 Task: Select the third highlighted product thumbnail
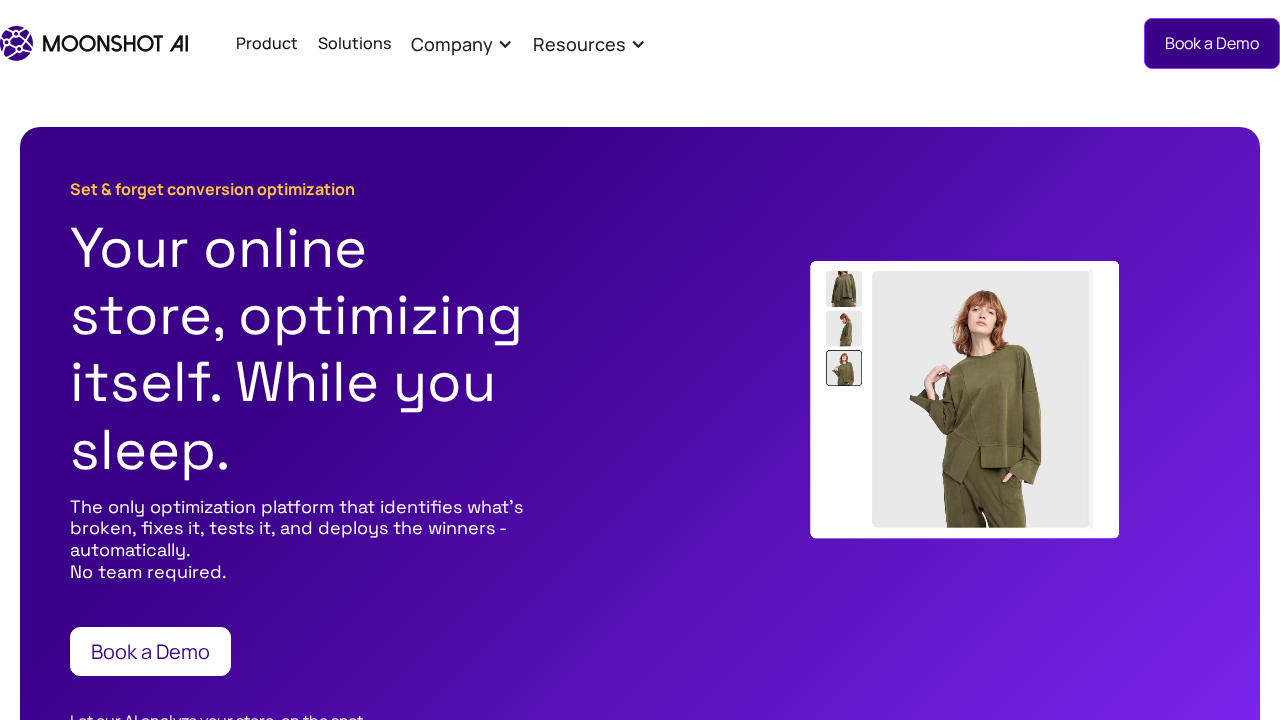tap(843, 368)
